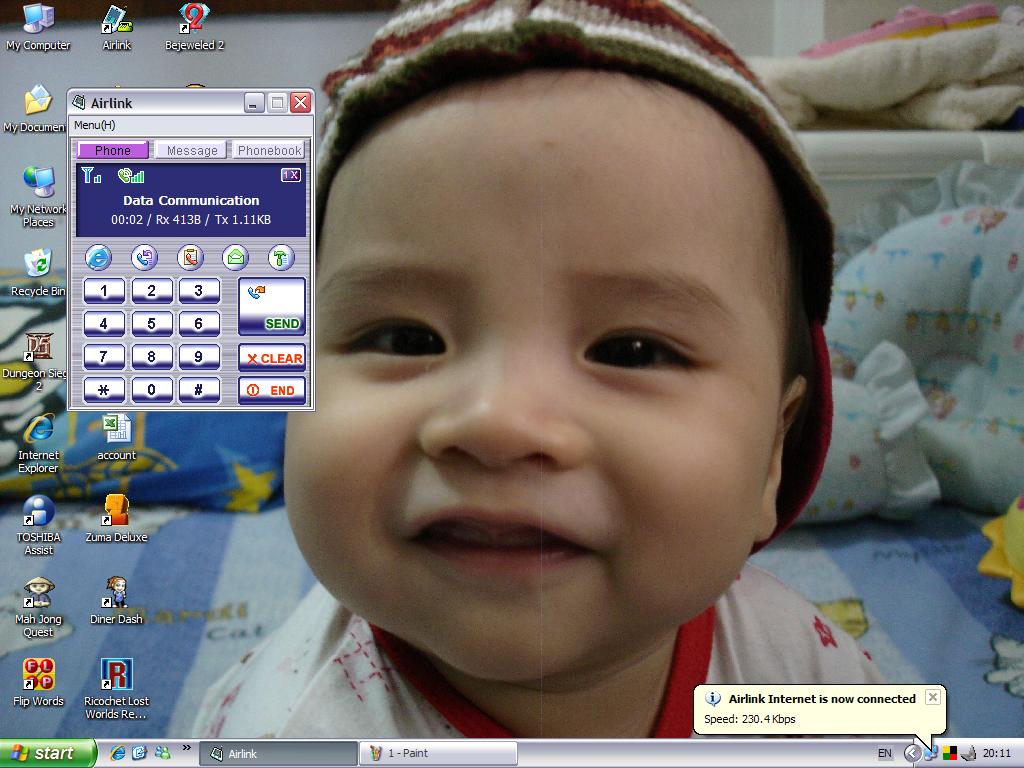Screen dimensions: 1024x768
Task: Dial digit 3 on the keypad
Action: coord(199,291)
